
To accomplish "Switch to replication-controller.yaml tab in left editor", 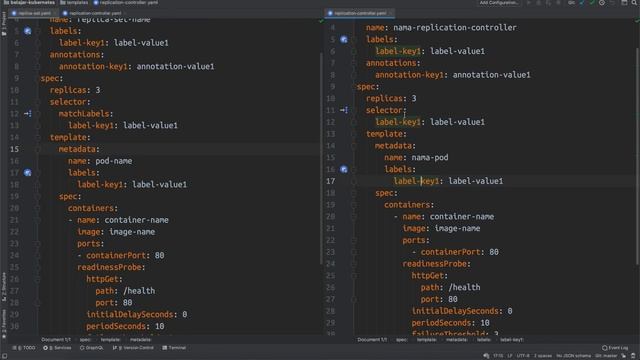I will point(93,13).
